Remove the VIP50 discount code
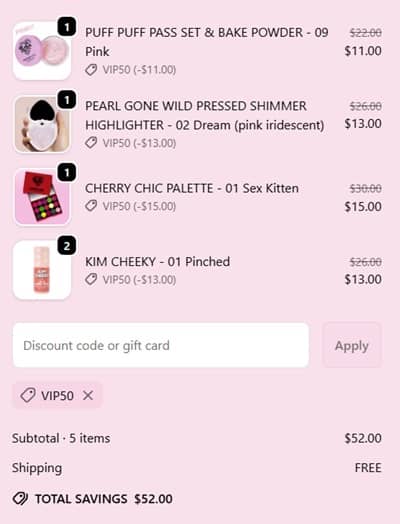 click(88, 396)
